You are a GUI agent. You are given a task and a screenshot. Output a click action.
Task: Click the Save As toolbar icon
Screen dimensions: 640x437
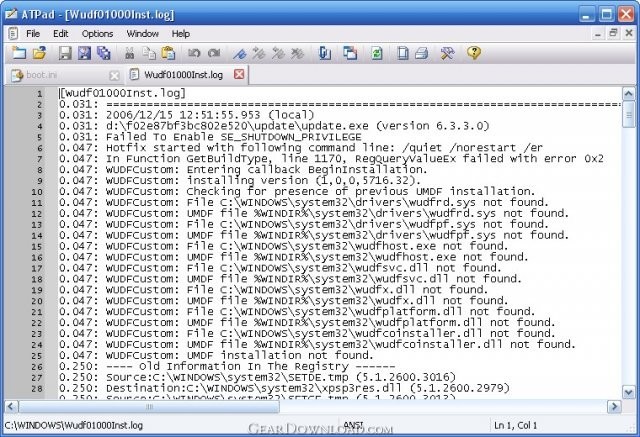coord(84,53)
